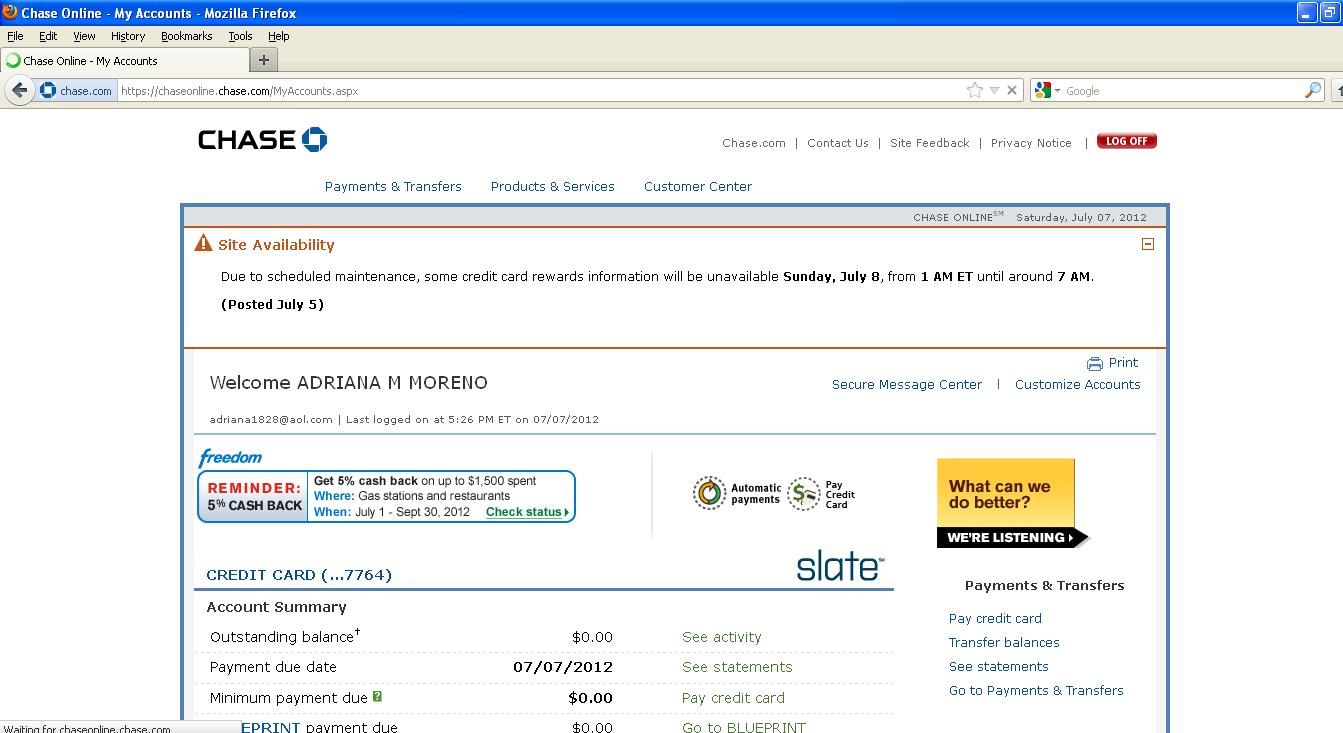Click Pay credit card in the sidebar

click(995, 618)
